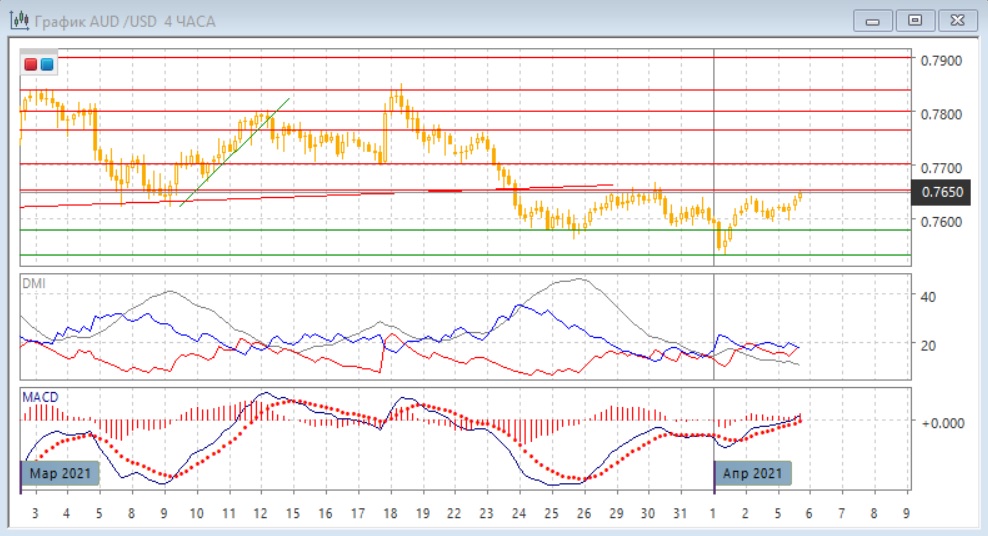Screen dimensions: 988x536
Task: Click the blue square icon on chart
Action: click(x=47, y=65)
